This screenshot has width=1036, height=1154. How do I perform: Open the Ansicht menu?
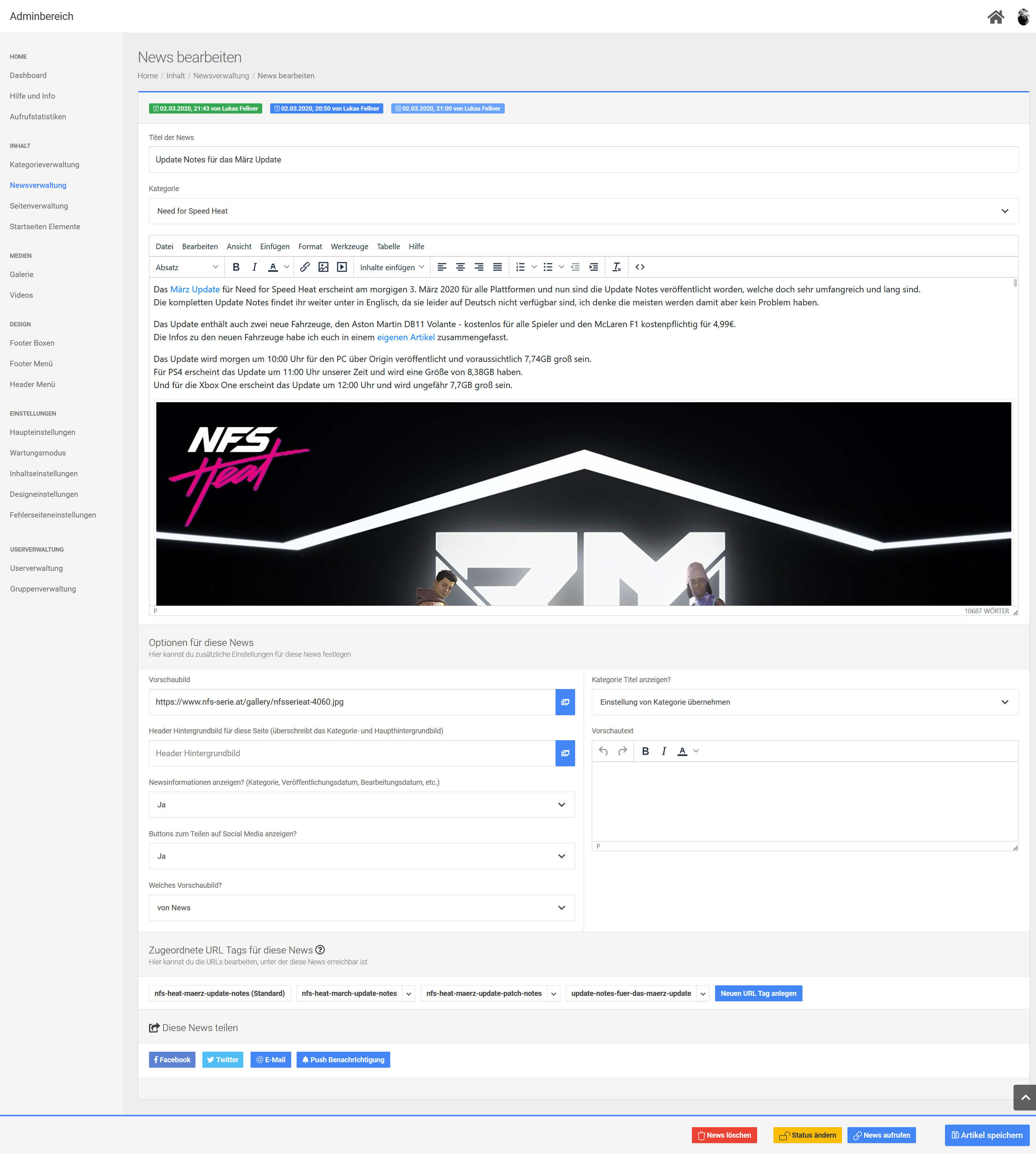click(239, 247)
